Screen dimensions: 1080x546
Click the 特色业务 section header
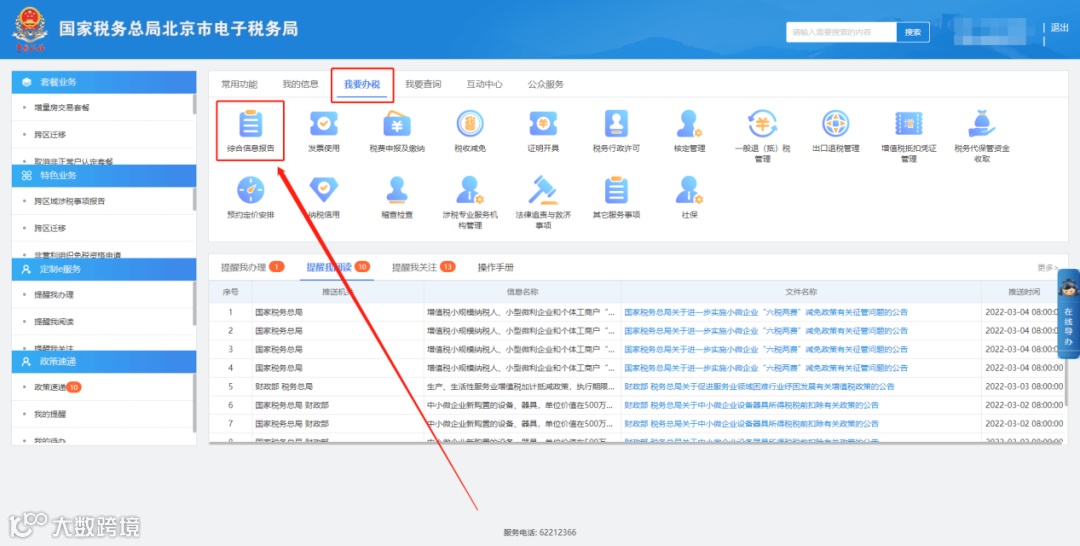click(x=104, y=176)
